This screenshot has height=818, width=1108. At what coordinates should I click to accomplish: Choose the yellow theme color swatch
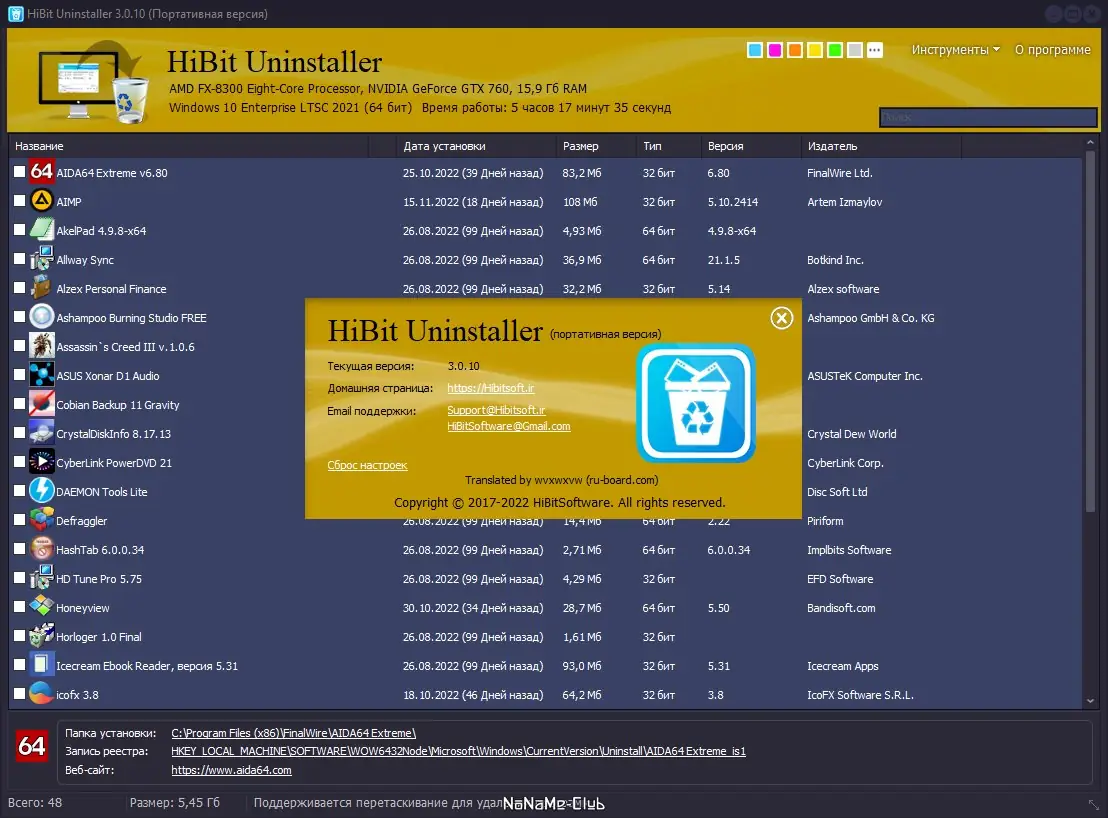click(815, 50)
